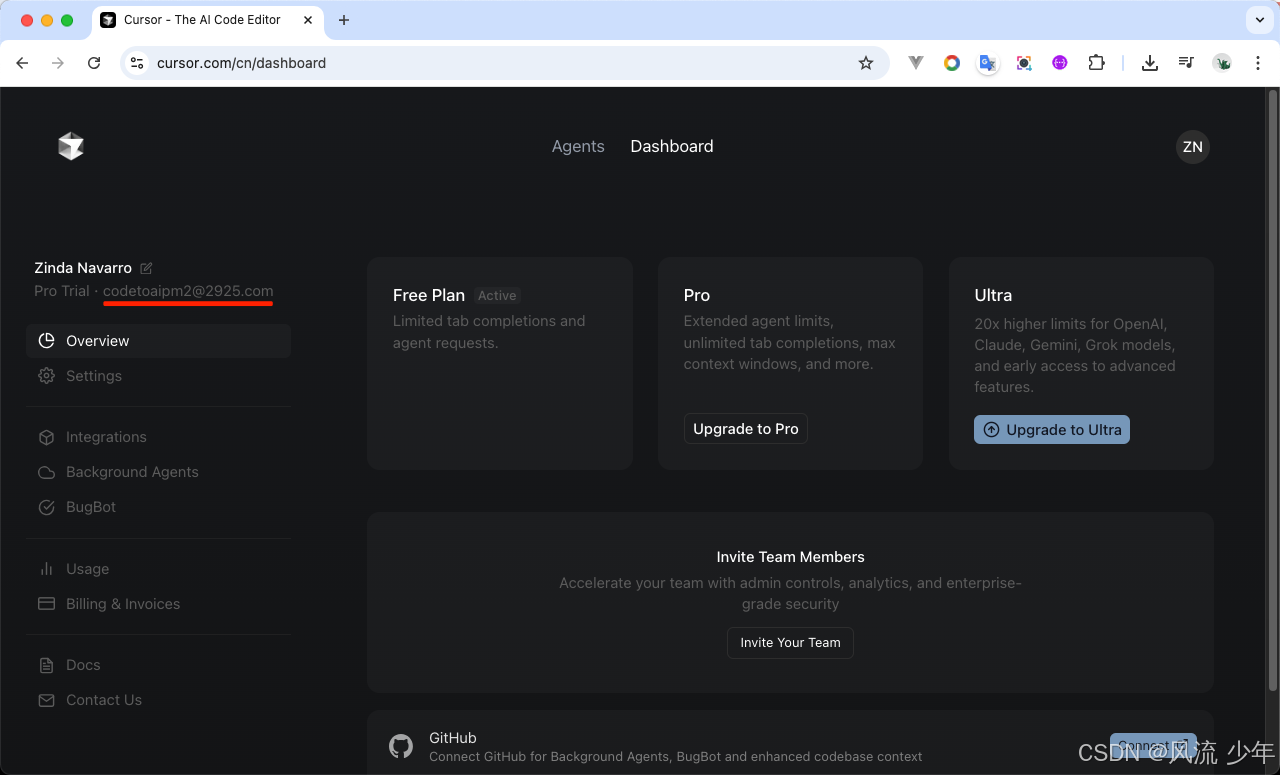Click the Active badge on Free Plan
This screenshot has height=775, width=1280.
tap(497, 296)
